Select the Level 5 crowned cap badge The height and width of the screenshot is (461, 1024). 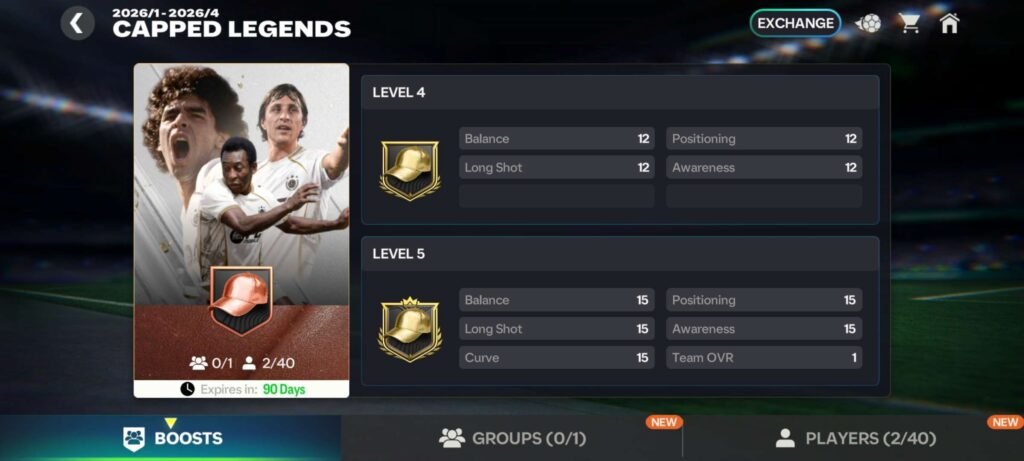coord(410,329)
